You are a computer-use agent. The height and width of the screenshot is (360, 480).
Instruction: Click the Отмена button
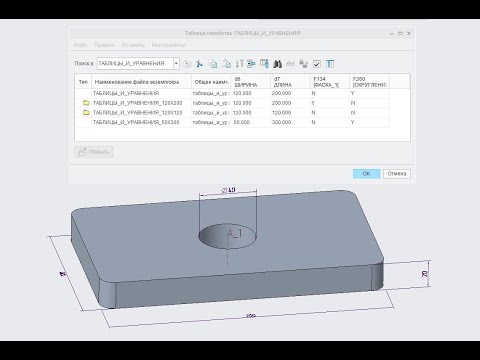pos(397,173)
